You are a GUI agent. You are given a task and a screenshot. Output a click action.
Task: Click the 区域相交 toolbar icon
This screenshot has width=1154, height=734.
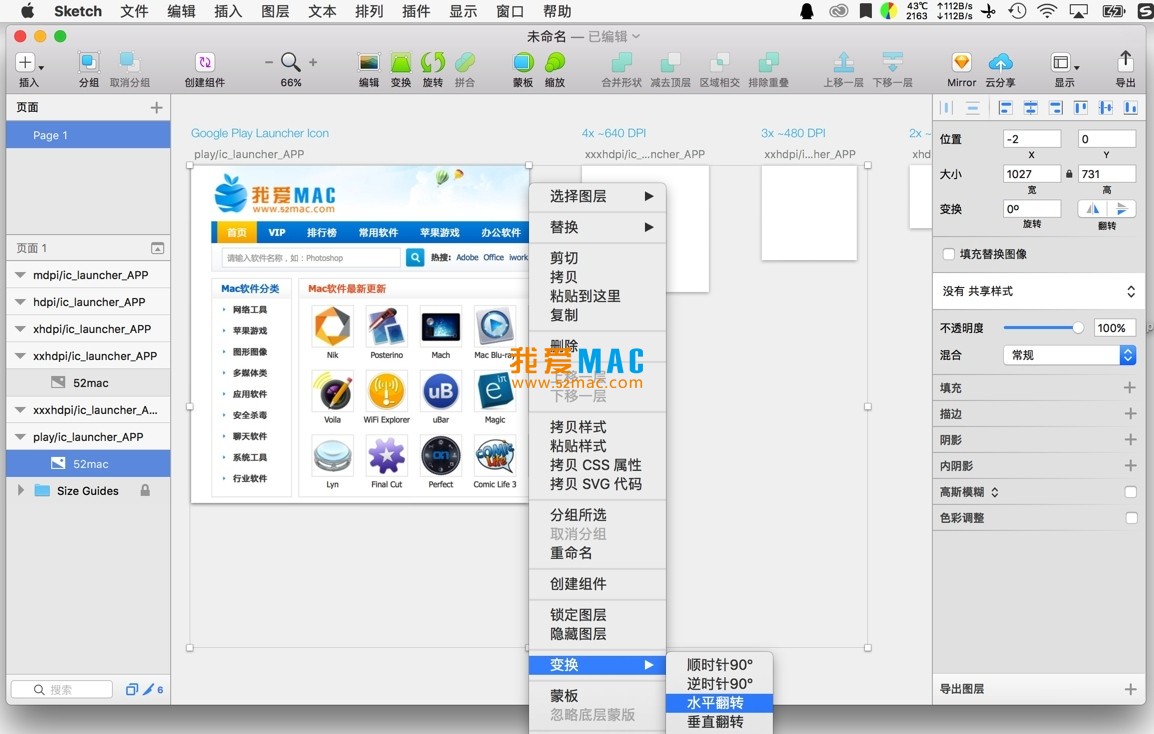[x=719, y=63]
